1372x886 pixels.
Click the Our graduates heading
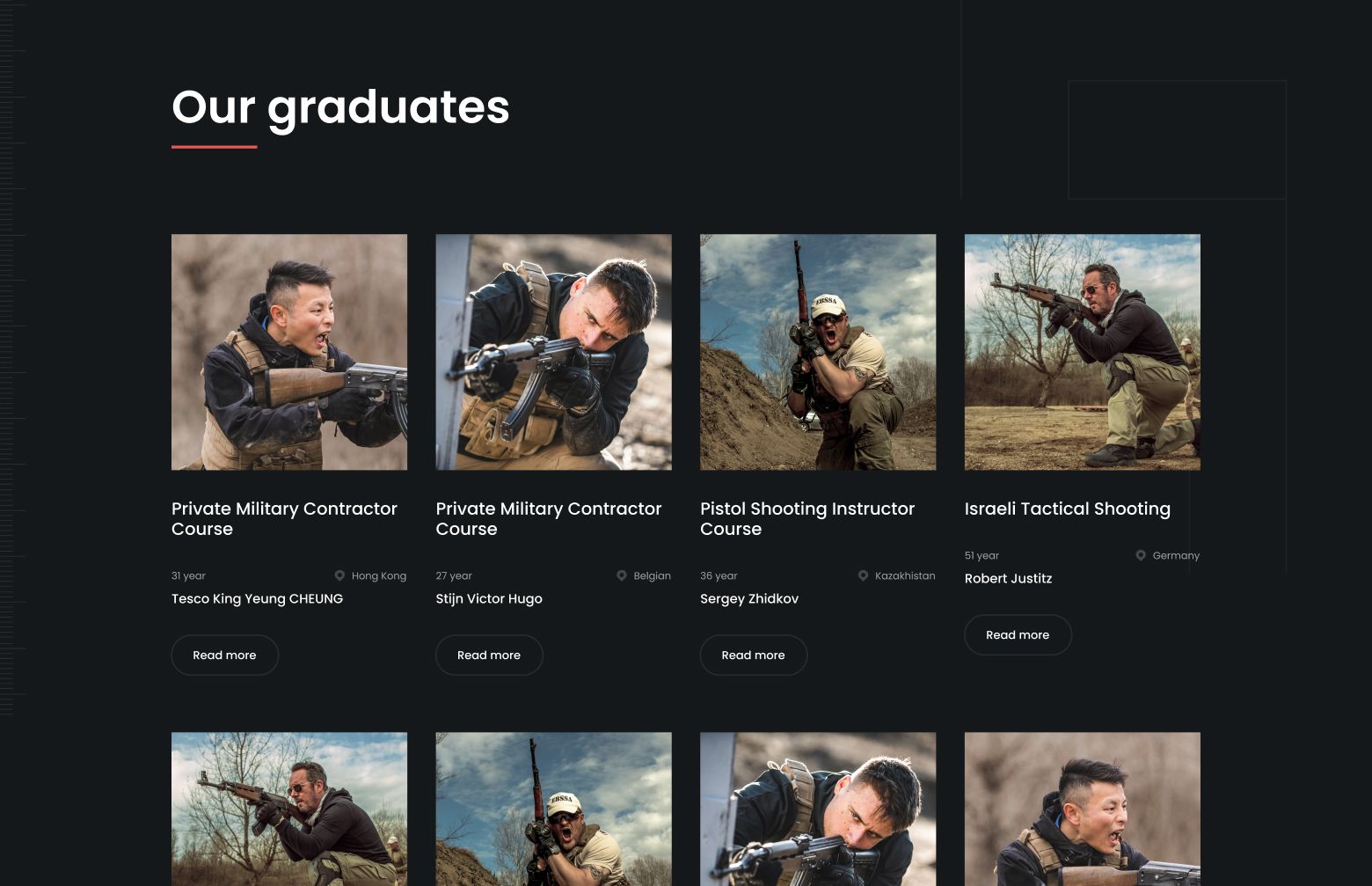pyautogui.click(x=340, y=107)
